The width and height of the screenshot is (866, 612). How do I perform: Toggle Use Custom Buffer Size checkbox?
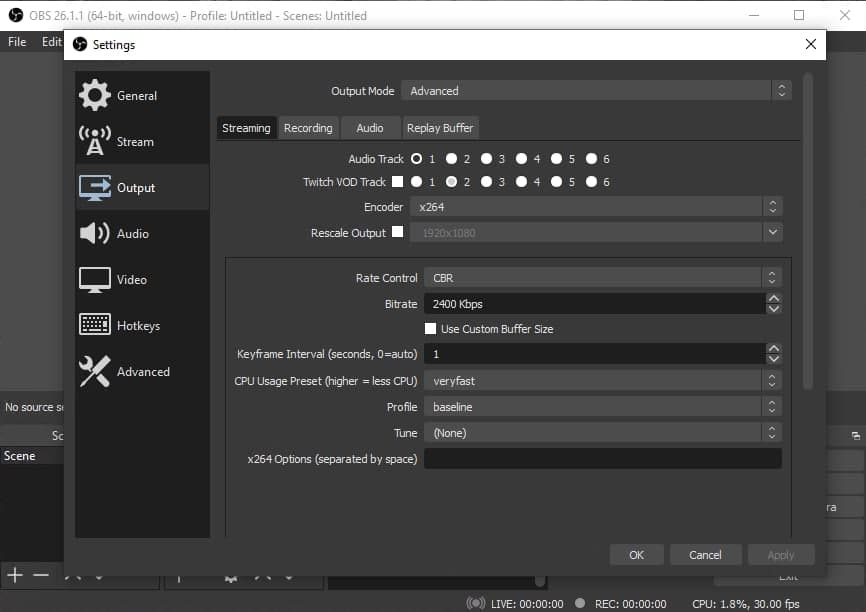431,328
